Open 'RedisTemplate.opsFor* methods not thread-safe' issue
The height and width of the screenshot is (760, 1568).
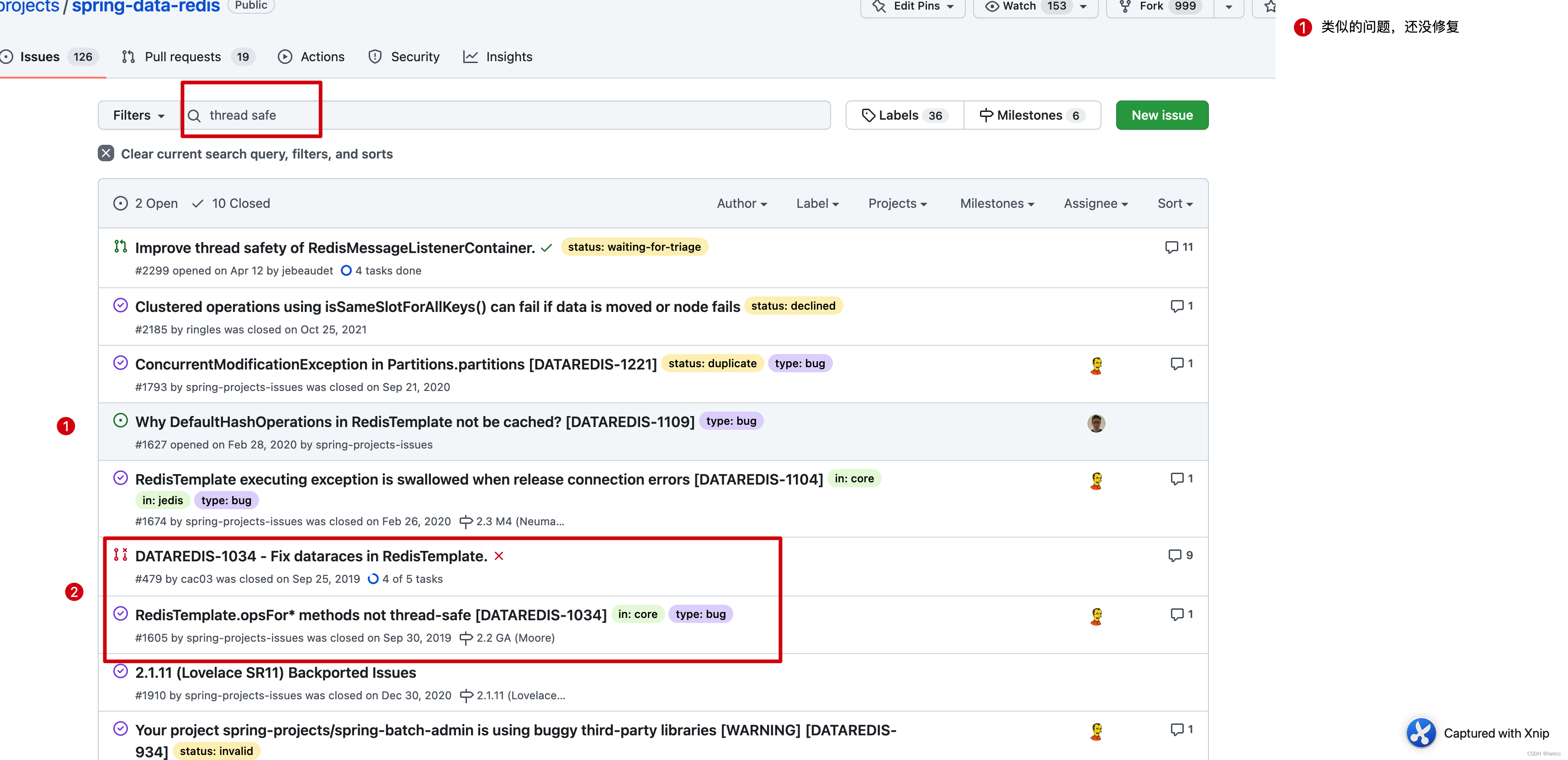click(x=371, y=615)
